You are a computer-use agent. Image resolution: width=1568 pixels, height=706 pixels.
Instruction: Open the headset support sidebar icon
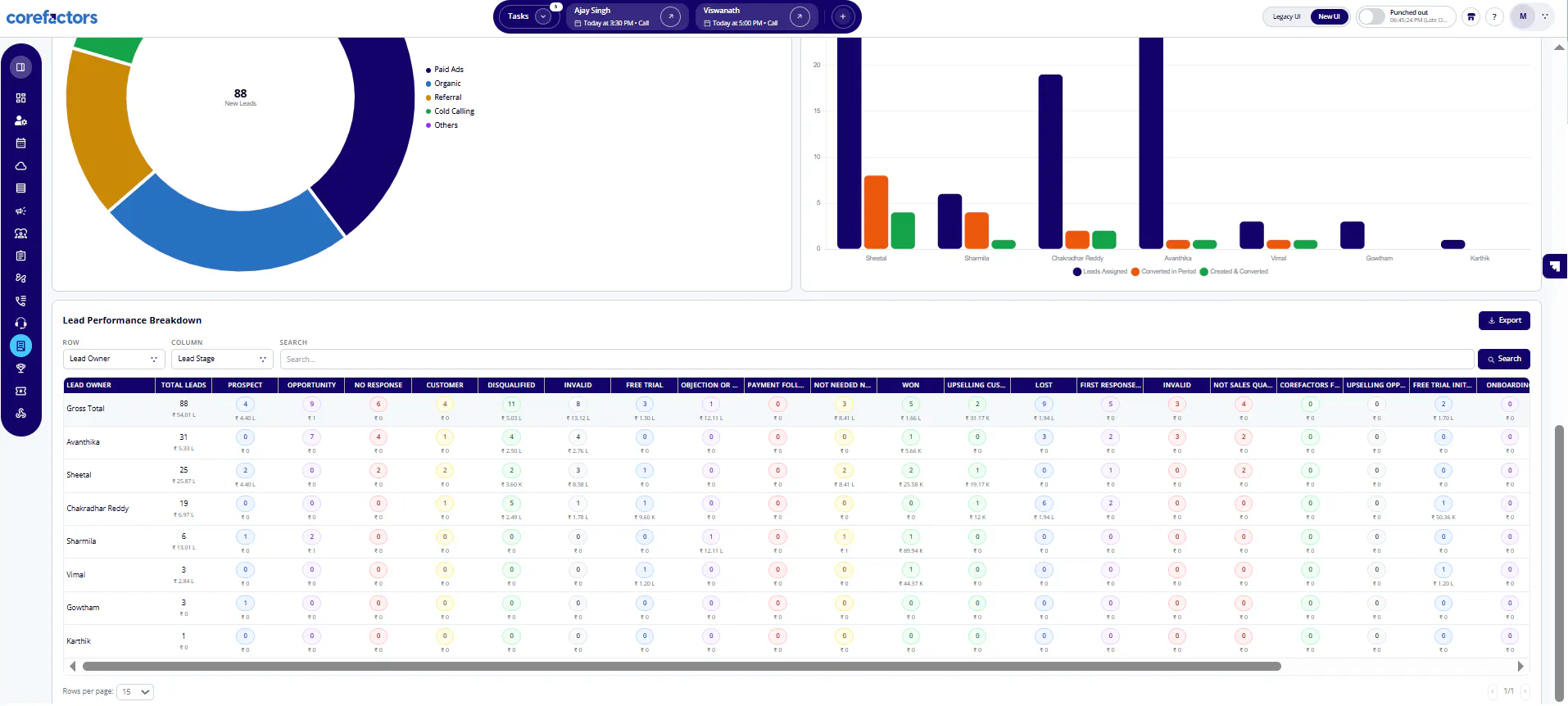(x=20, y=324)
